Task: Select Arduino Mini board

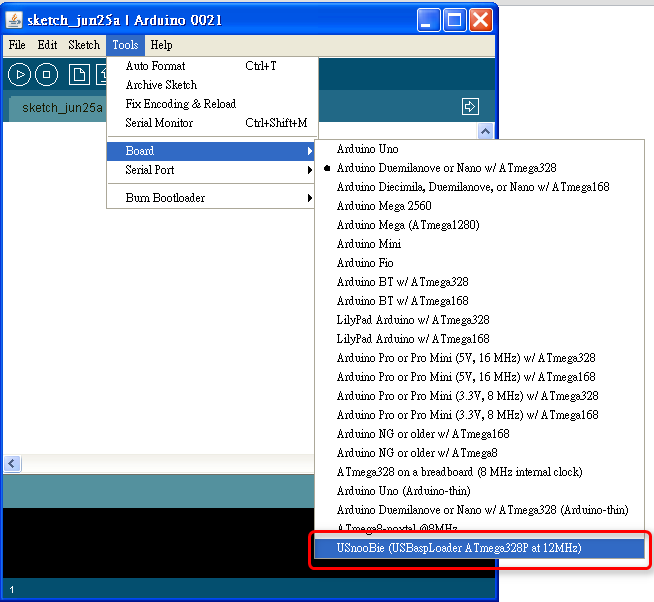Action: coord(480,244)
